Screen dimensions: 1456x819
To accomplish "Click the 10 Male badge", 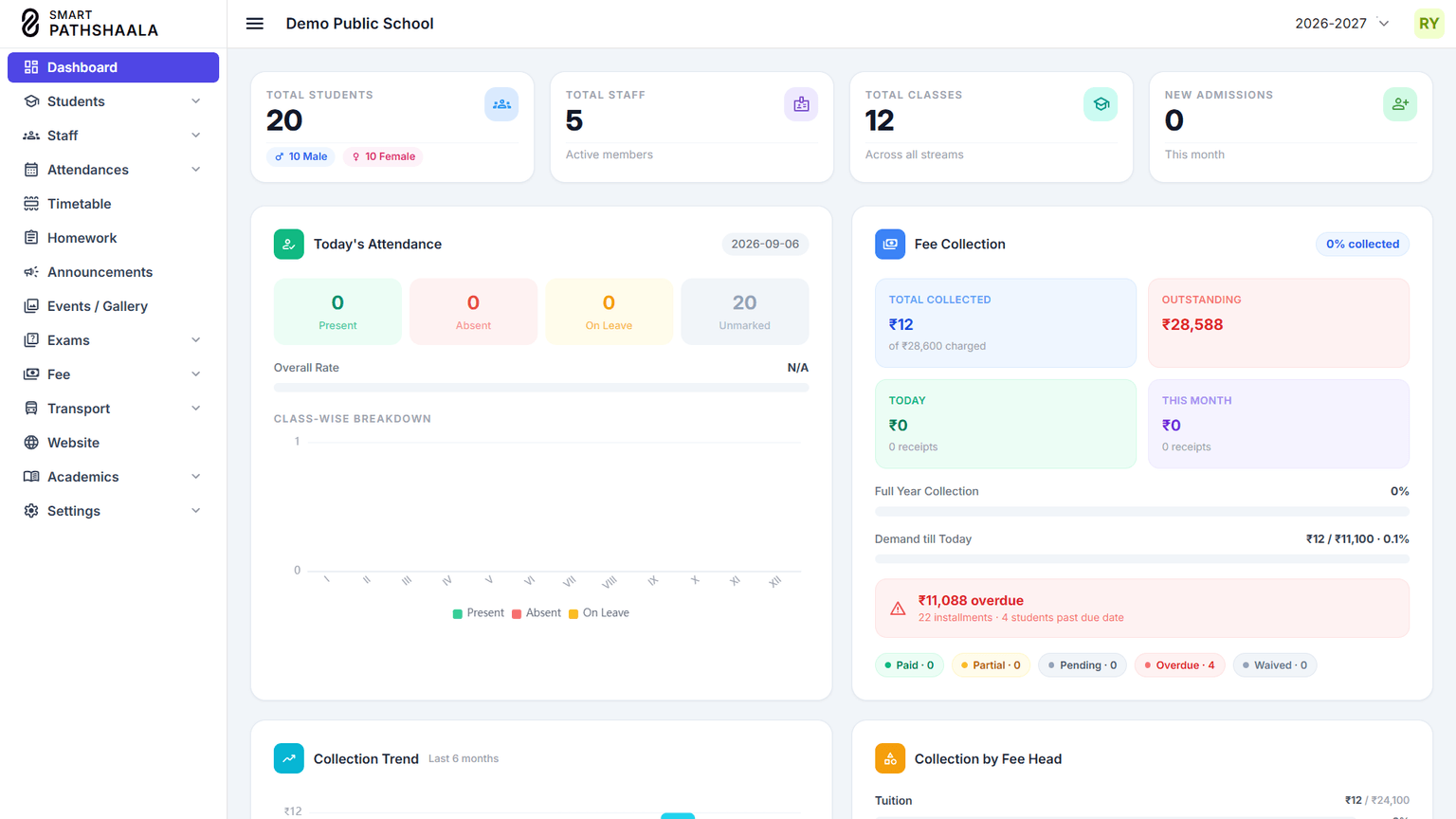I will (x=301, y=156).
